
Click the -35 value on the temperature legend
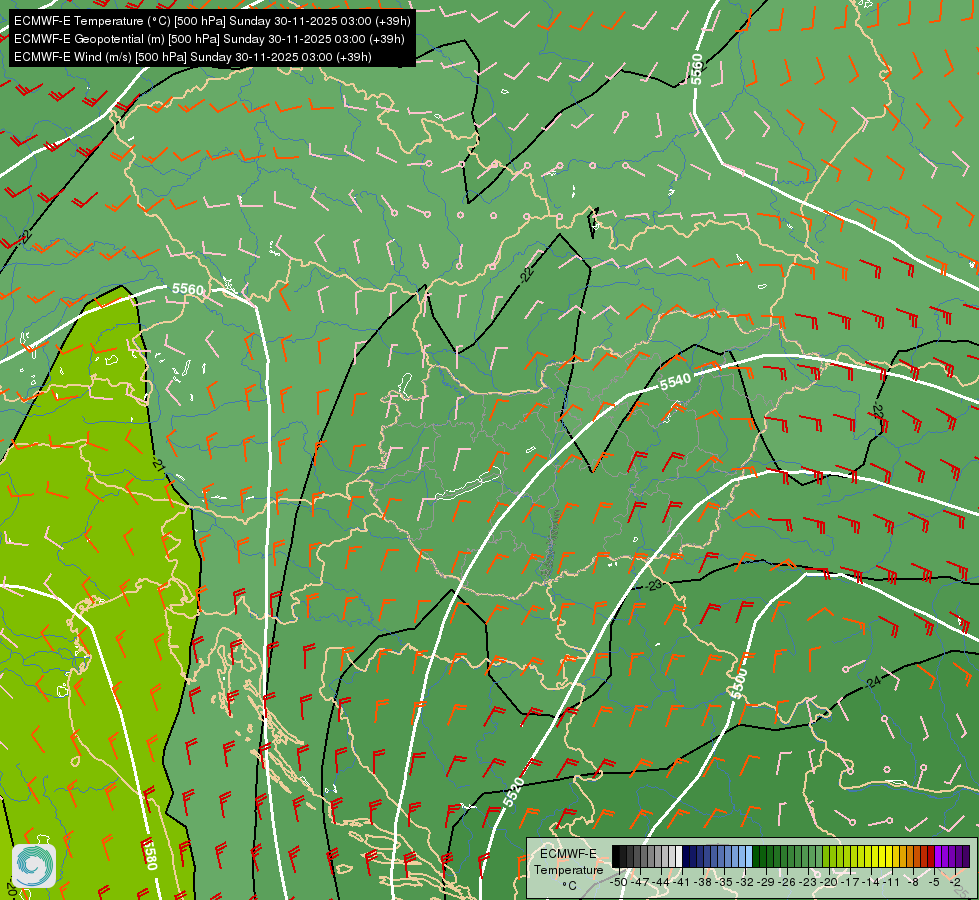tap(725, 882)
